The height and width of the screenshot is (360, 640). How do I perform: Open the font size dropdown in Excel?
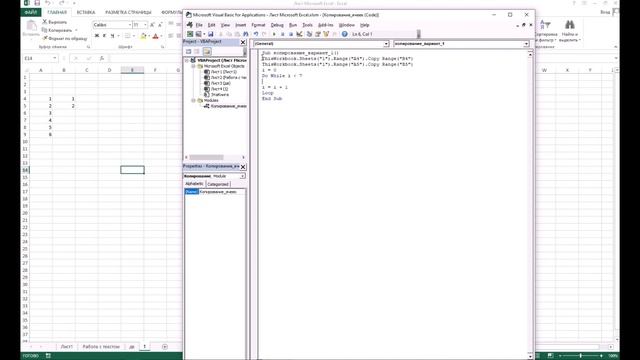pos(145,25)
